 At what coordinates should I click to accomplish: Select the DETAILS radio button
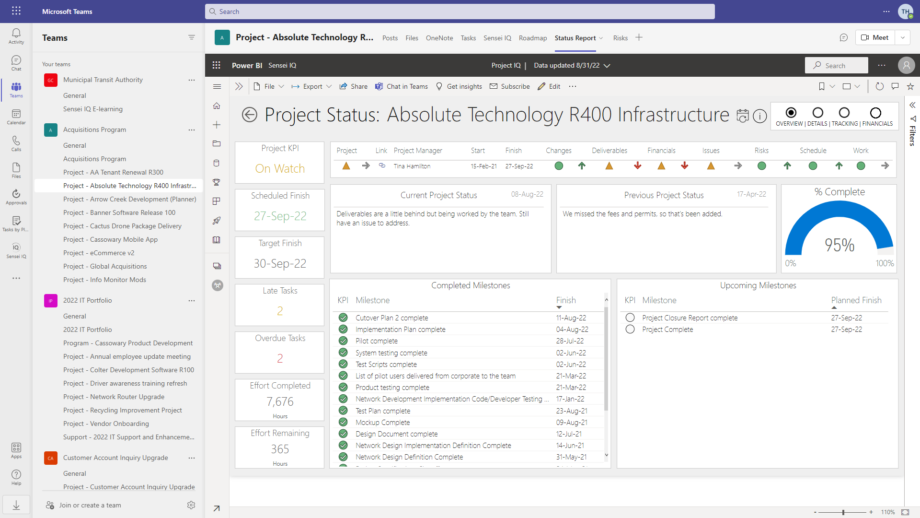[817, 113]
